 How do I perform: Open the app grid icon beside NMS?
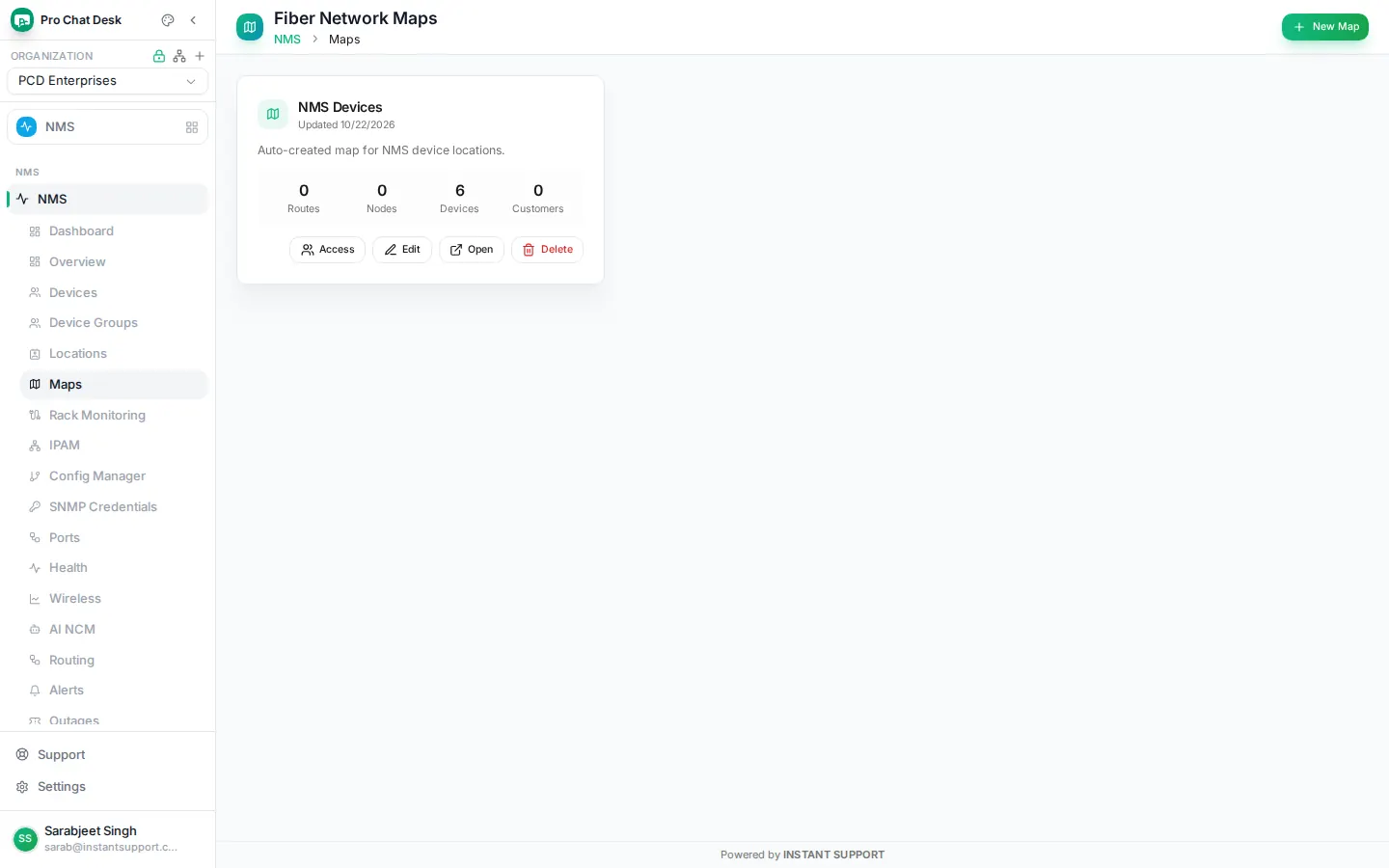pyautogui.click(x=192, y=127)
